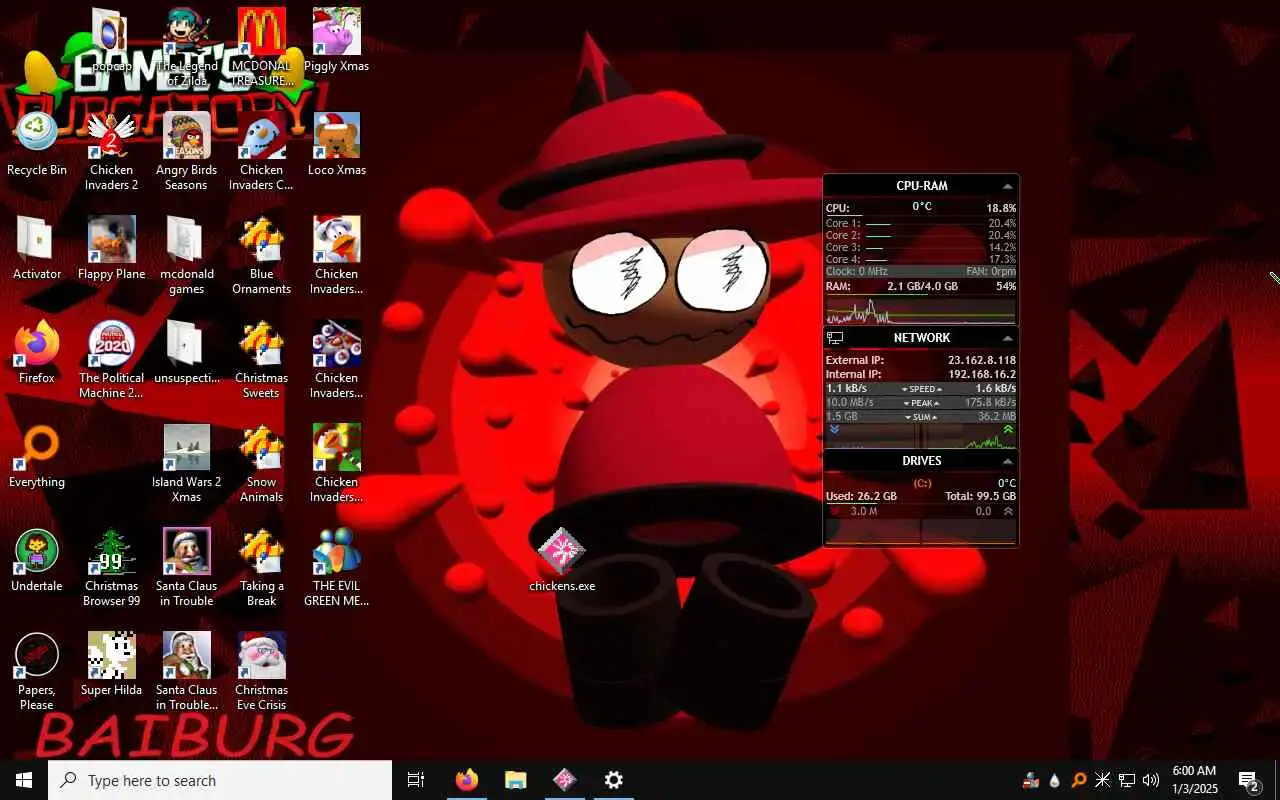Select the Christmas Eve Crisis shortcut

[262, 671]
